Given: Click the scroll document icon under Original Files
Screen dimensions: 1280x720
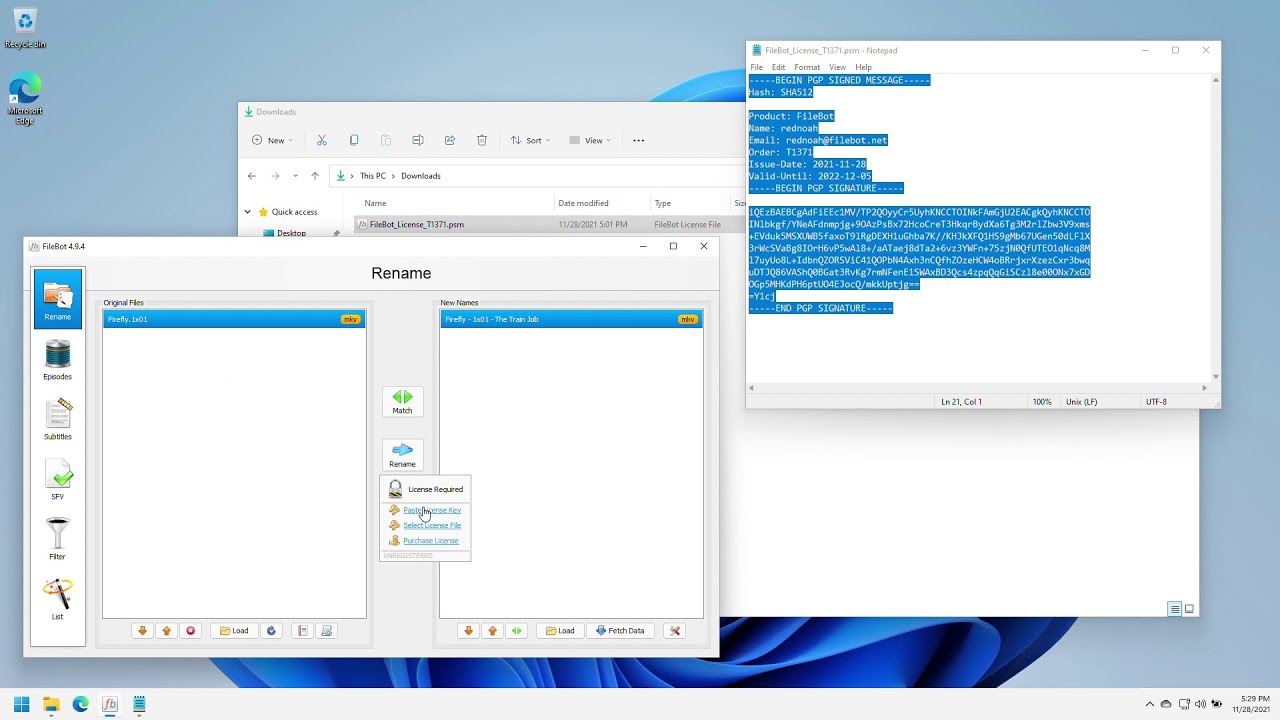Looking at the screenshot, I should point(326,631).
